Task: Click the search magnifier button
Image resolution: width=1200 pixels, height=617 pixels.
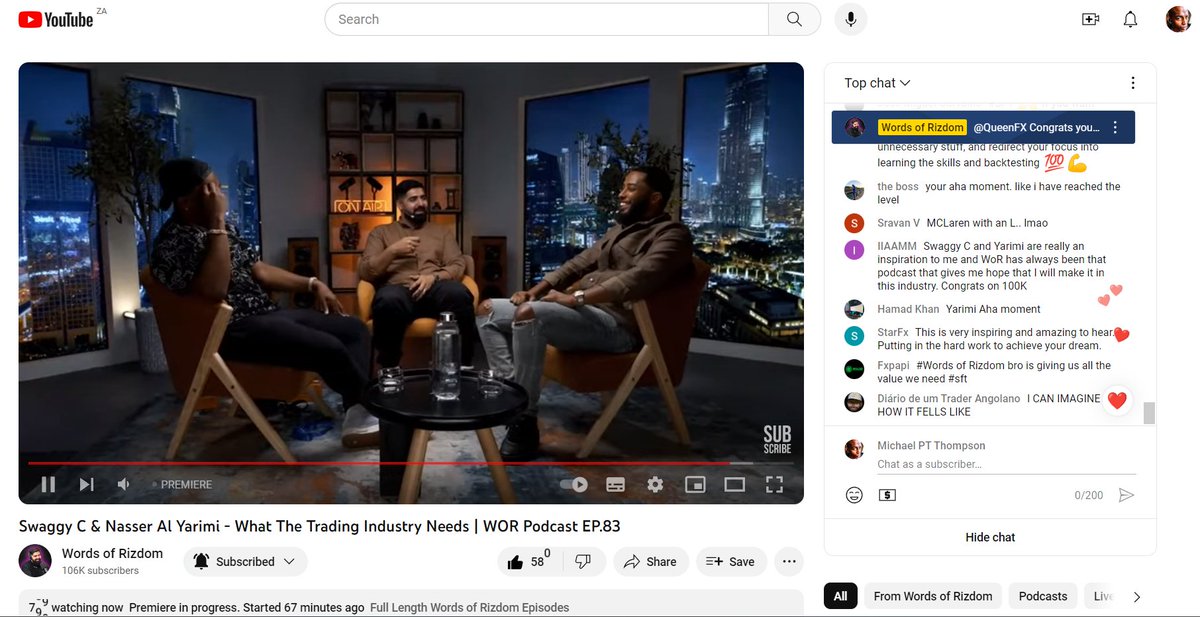Action: point(794,19)
